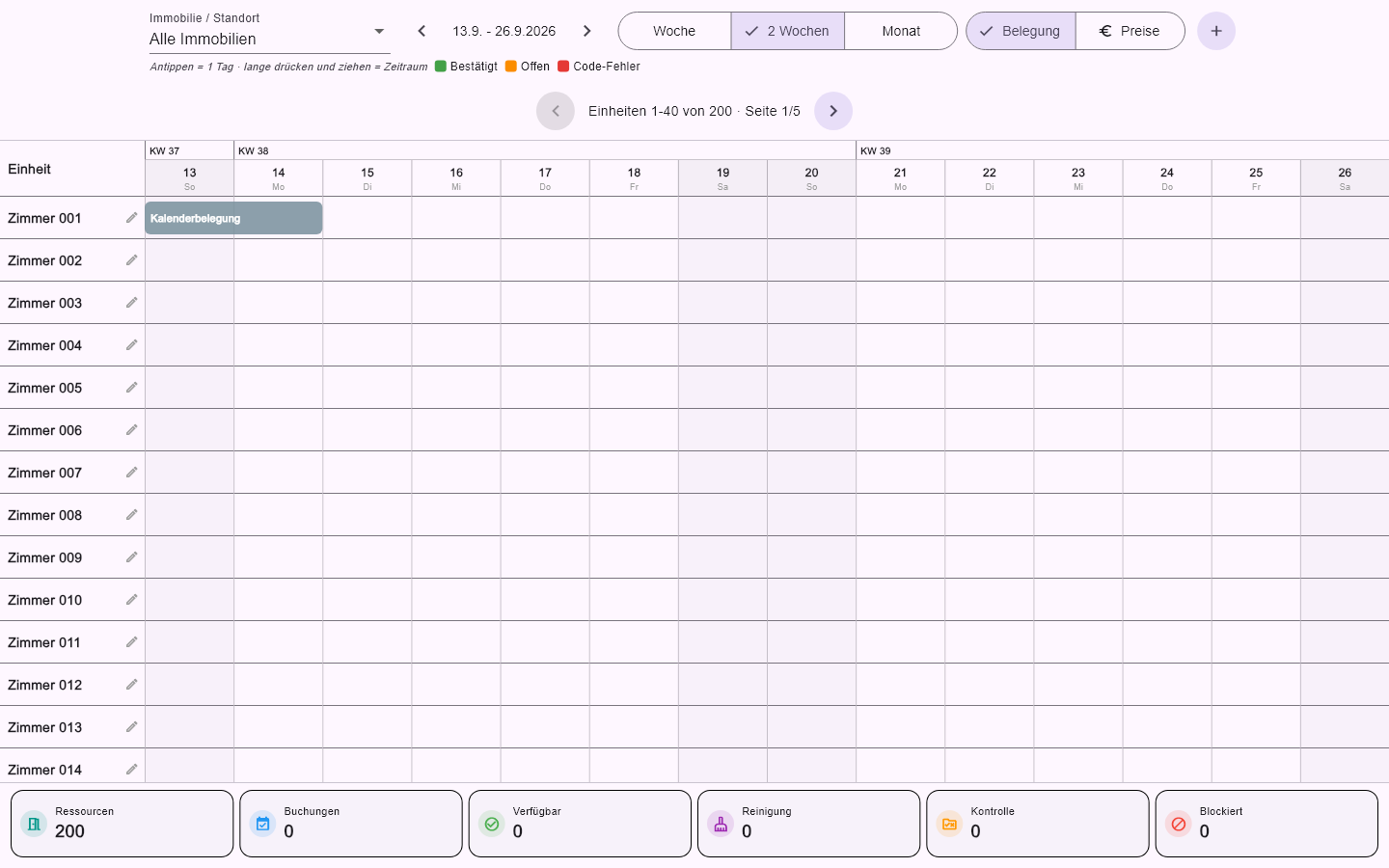Go to next units page

tap(833, 111)
